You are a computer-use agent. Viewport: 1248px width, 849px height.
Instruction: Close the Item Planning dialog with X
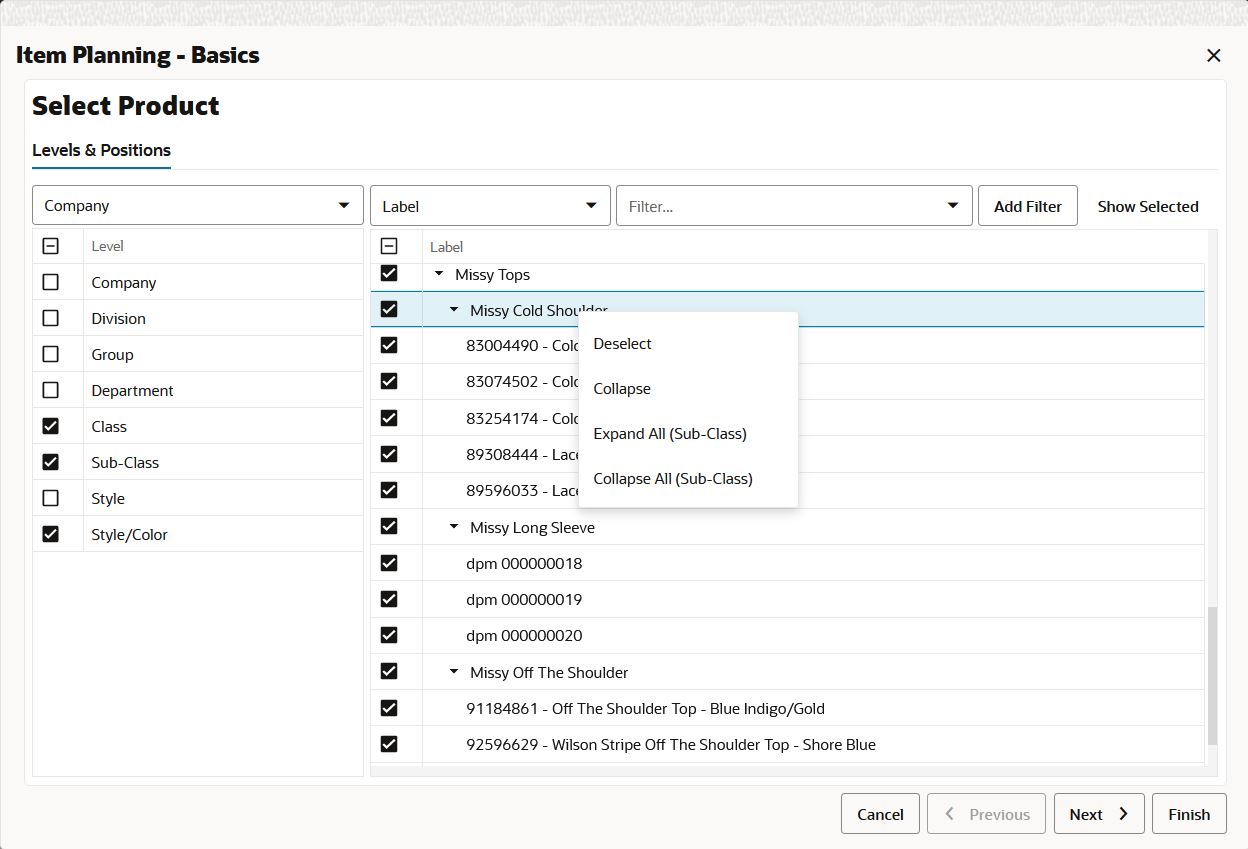coord(1214,56)
